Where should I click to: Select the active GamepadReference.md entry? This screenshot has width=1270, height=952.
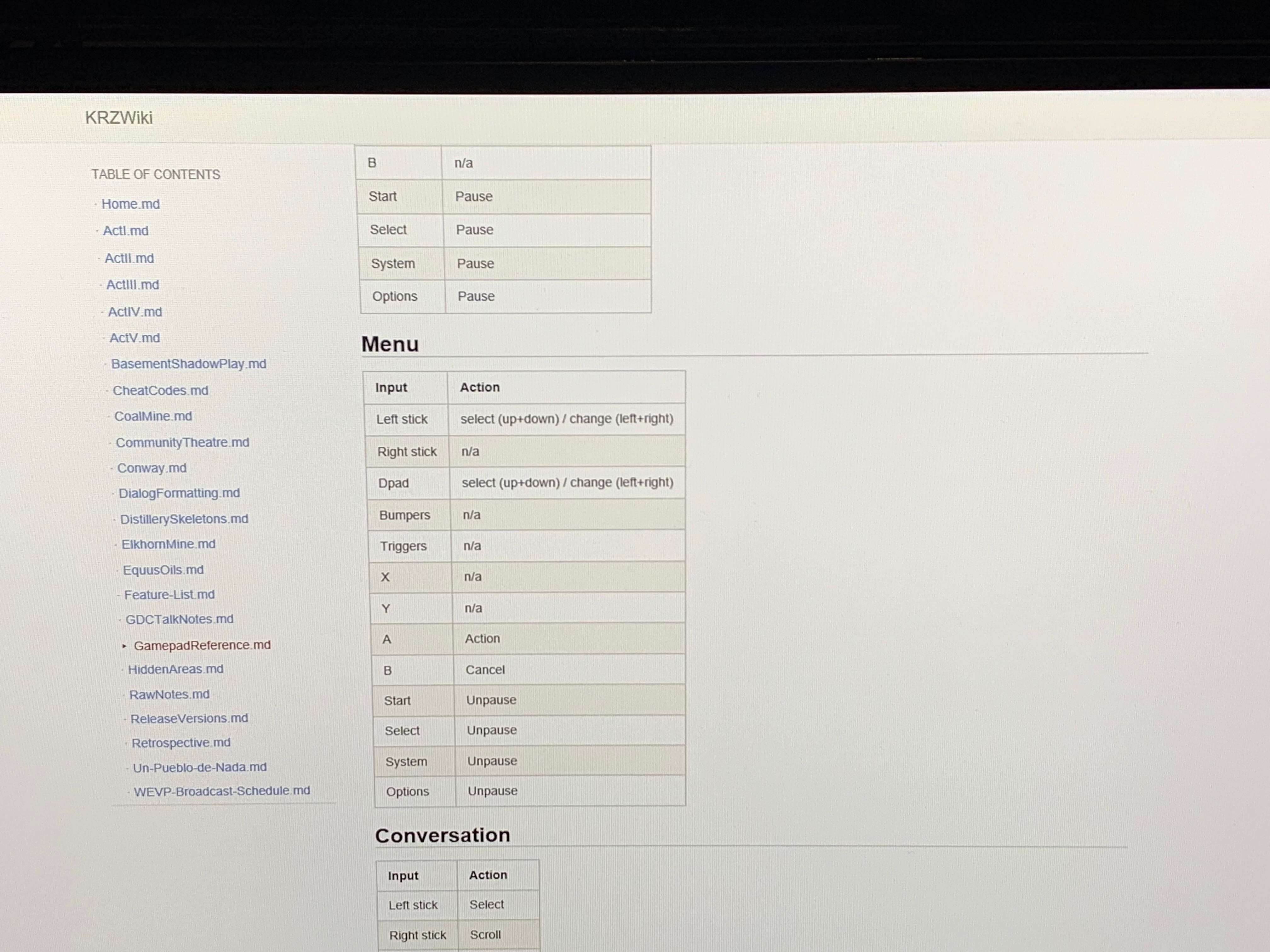click(202, 645)
